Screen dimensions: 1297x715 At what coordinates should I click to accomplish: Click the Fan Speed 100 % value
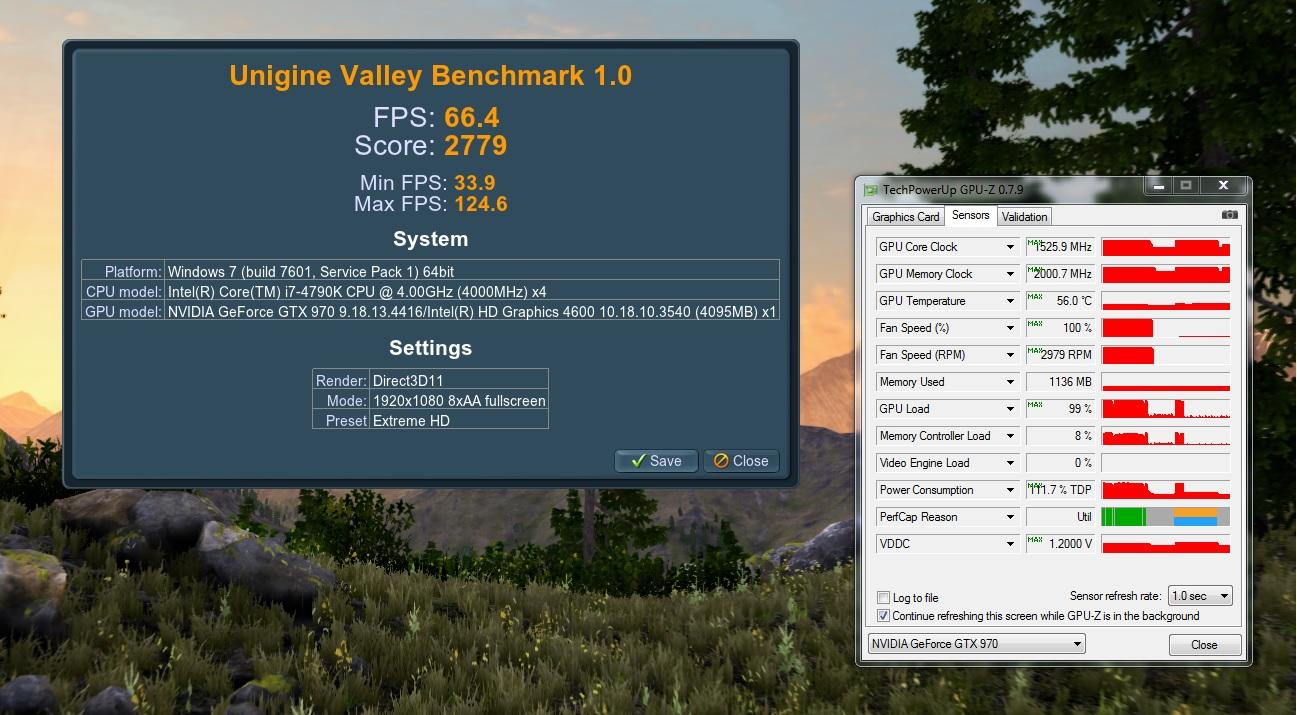pyautogui.click(x=1061, y=328)
